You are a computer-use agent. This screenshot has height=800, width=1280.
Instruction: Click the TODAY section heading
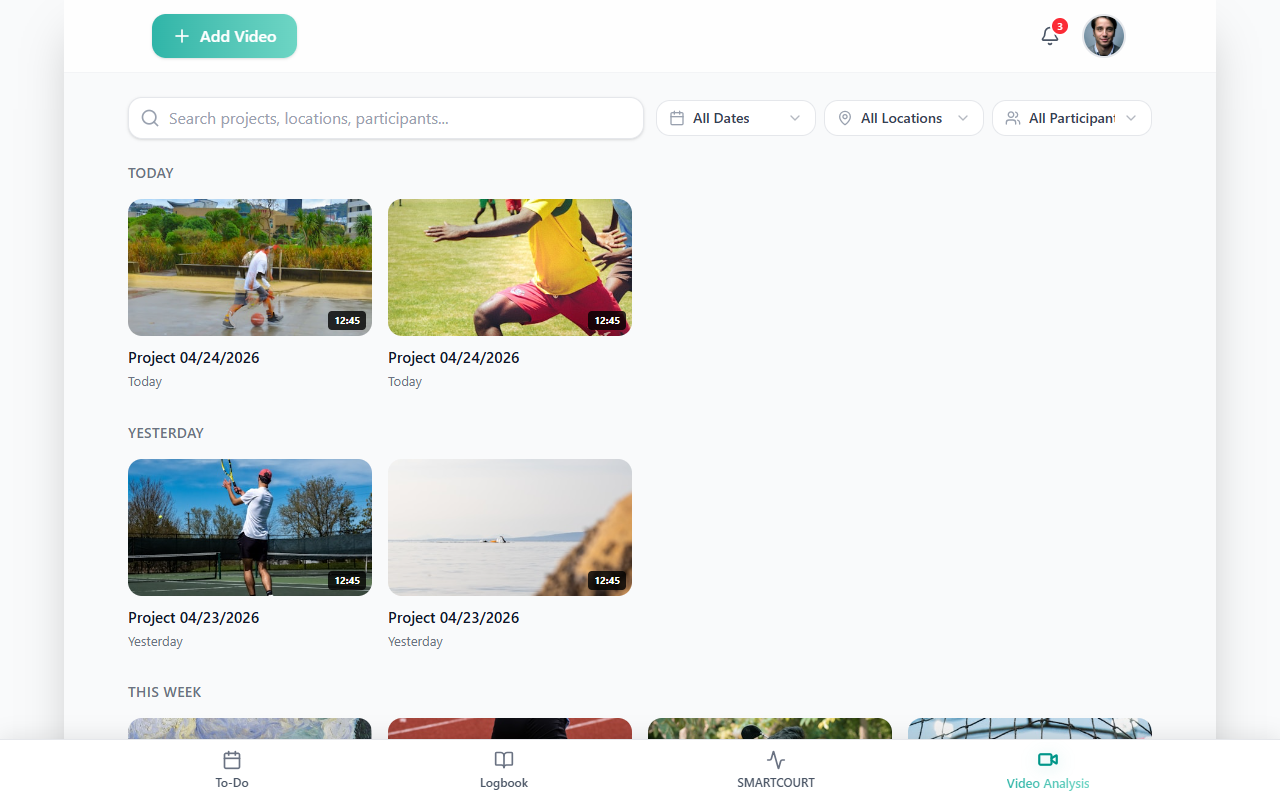coord(151,173)
